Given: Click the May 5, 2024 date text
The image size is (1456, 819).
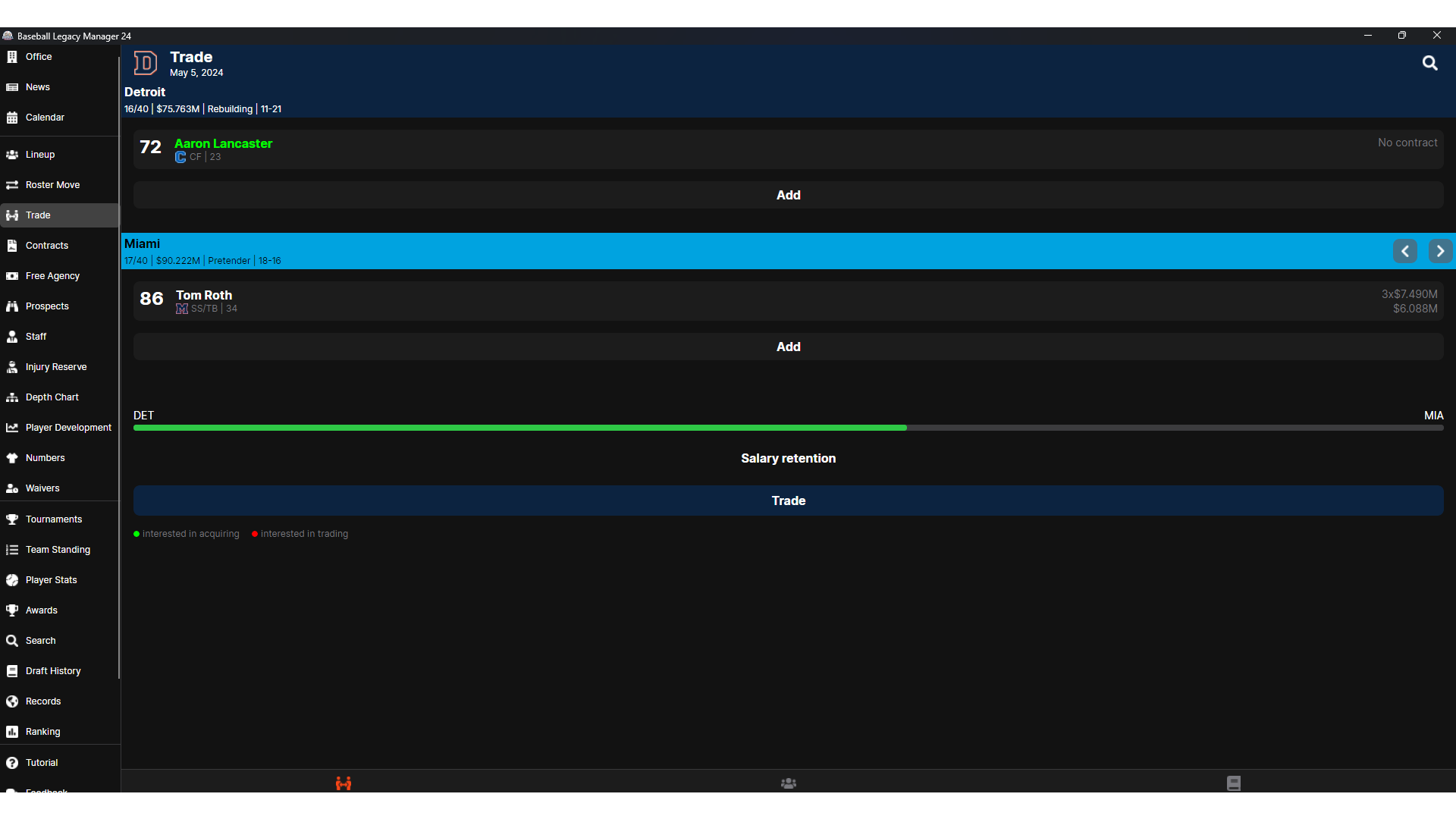Looking at the screenshot, I should click(196, 73).
